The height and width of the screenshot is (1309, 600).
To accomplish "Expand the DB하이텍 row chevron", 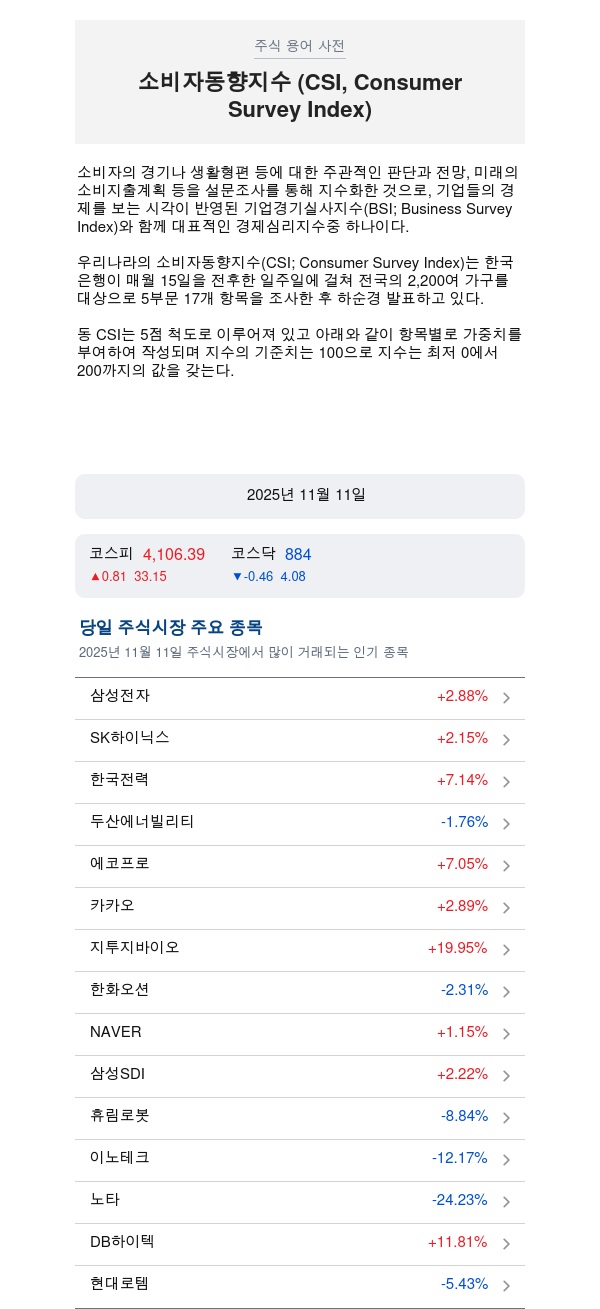I will tap(507, 1244).
